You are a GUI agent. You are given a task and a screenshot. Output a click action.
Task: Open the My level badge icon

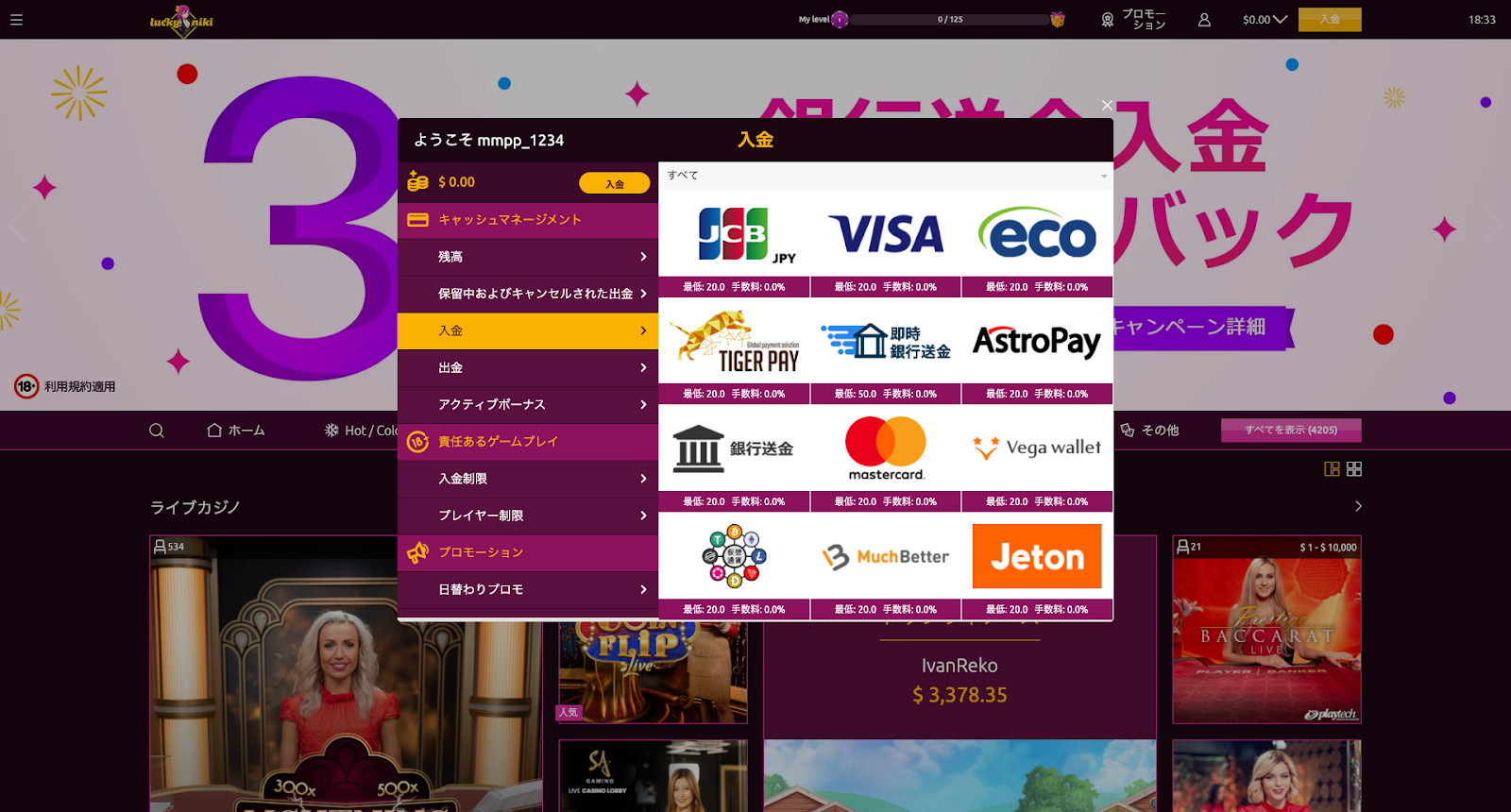tap(839, 20)
